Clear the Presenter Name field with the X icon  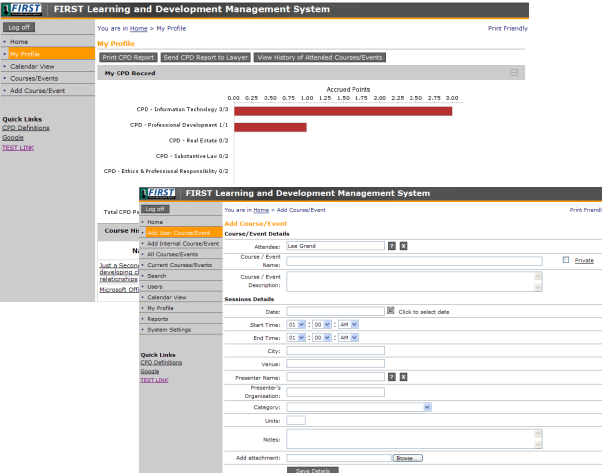(404, 377)
